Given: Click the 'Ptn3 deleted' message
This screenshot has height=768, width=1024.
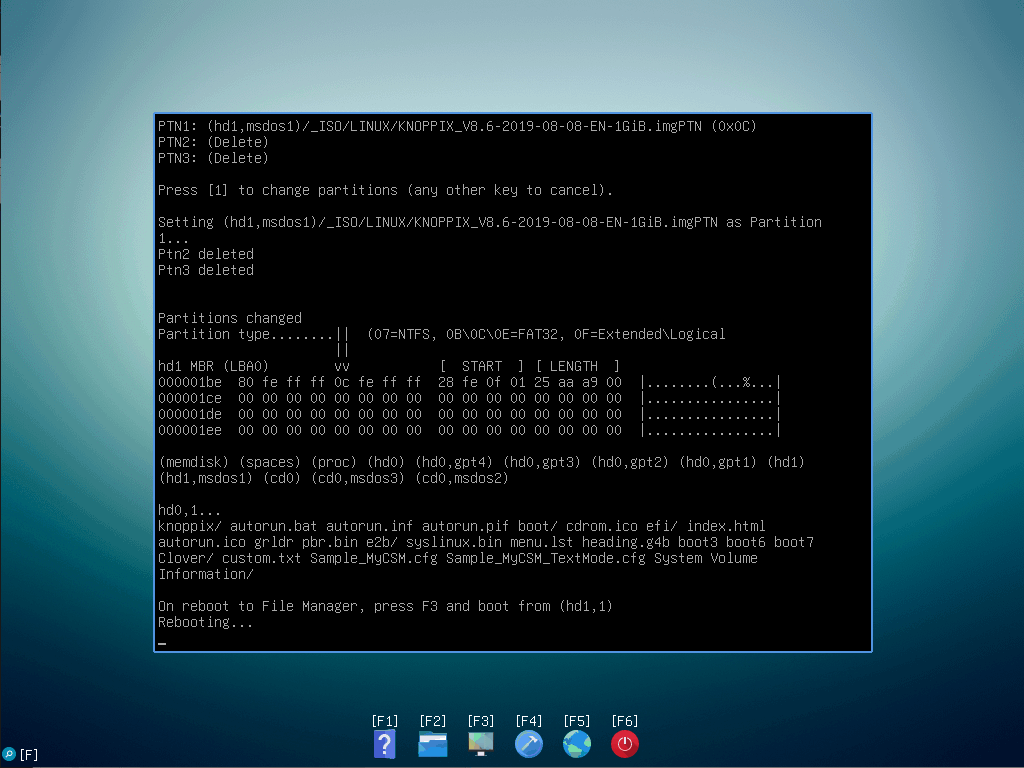Looking at the screenshot, I should click(x=206, y=270).
